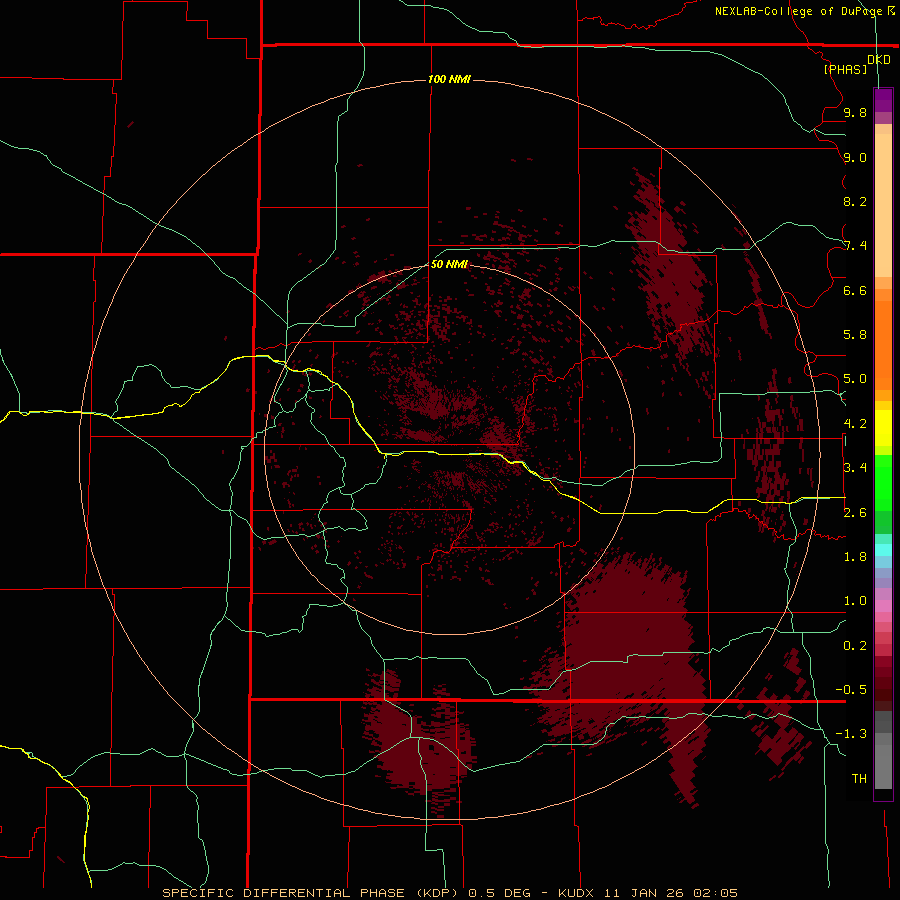Click the 3.4 value on color scale
Image resolution: width=900 pixels, height=900 pixels.
855,468
